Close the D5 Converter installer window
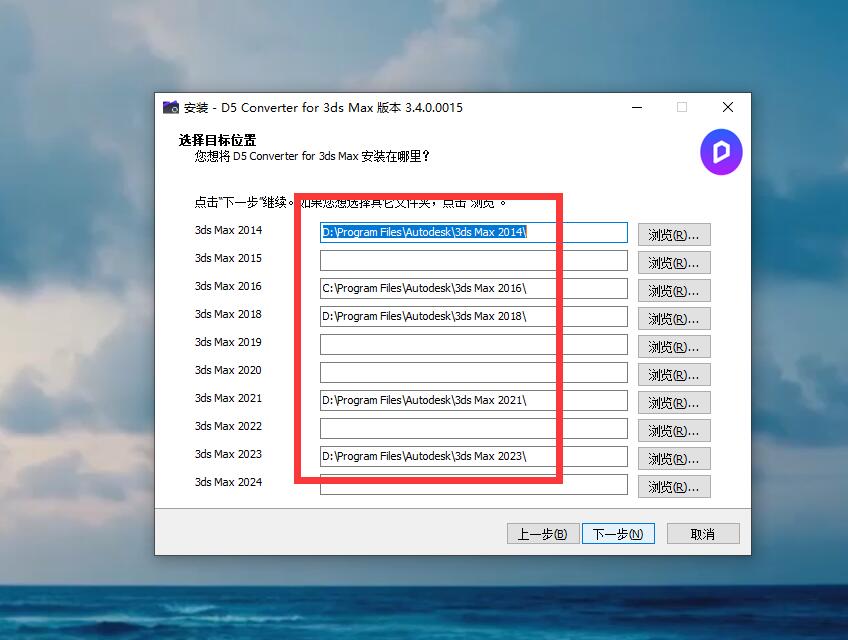 [728, 107]
